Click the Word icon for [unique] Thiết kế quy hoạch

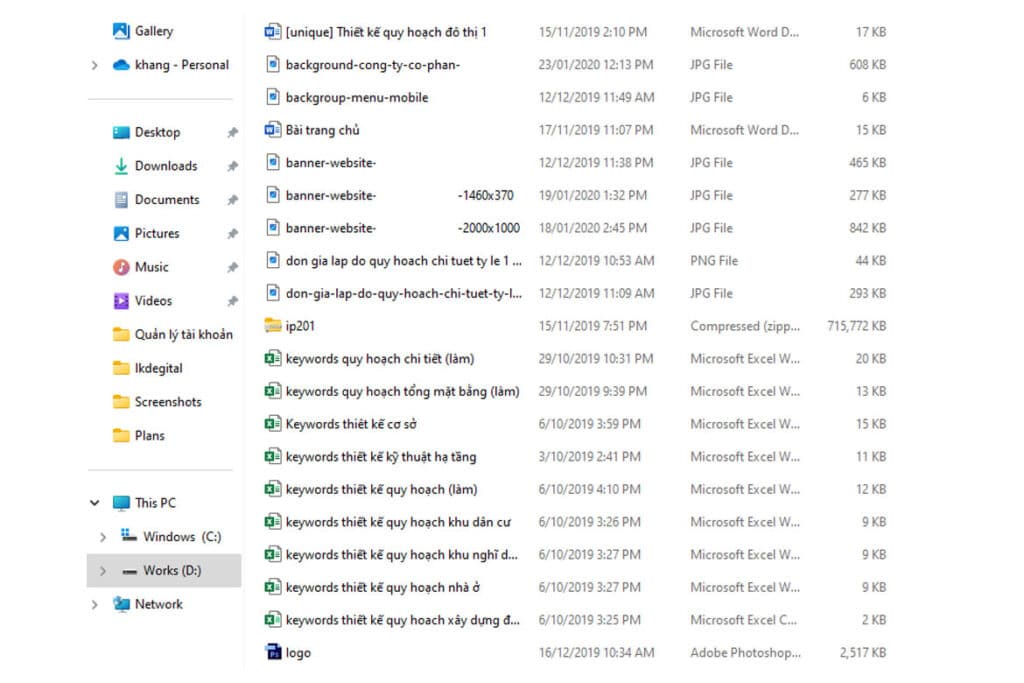point(272,31)
